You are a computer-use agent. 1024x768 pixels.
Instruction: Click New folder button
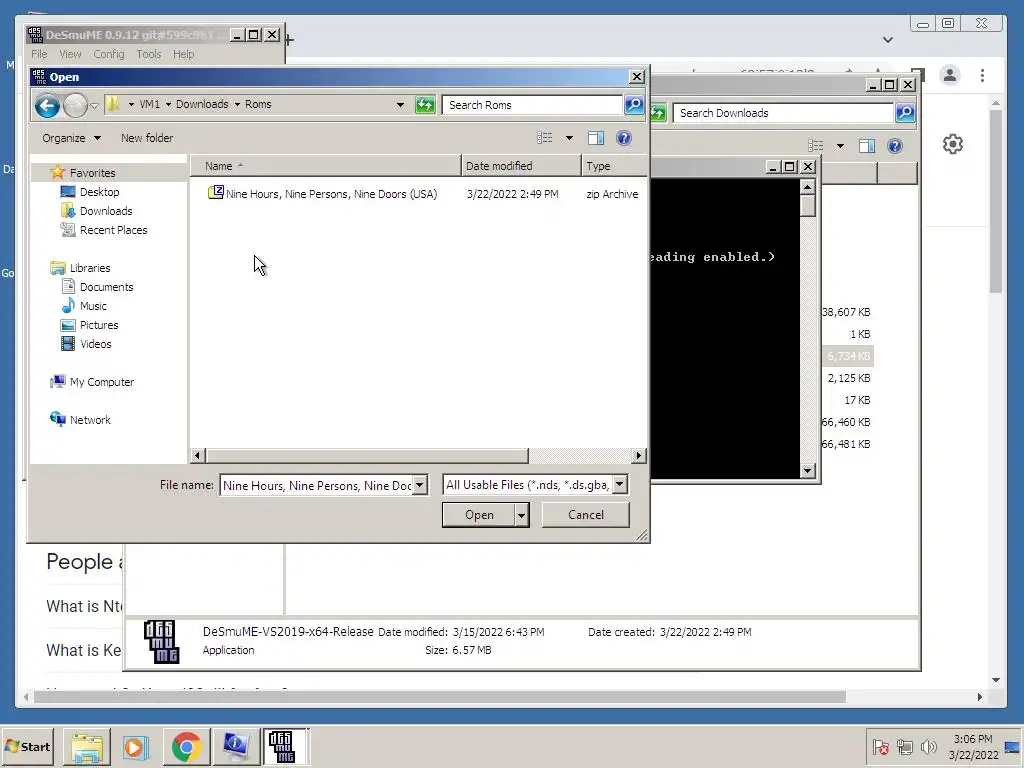147,138
